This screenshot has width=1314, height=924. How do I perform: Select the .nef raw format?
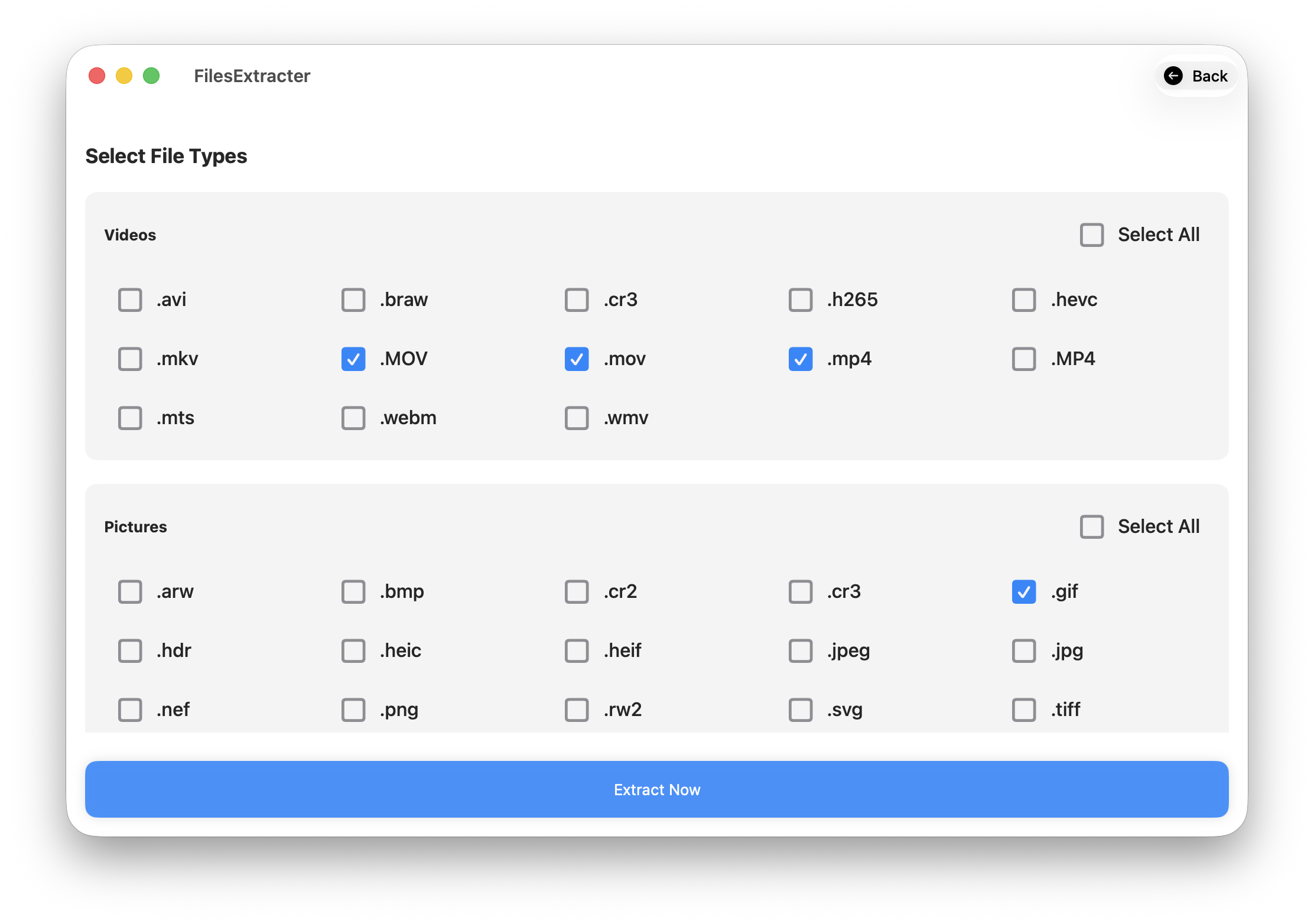pos(130,710)
